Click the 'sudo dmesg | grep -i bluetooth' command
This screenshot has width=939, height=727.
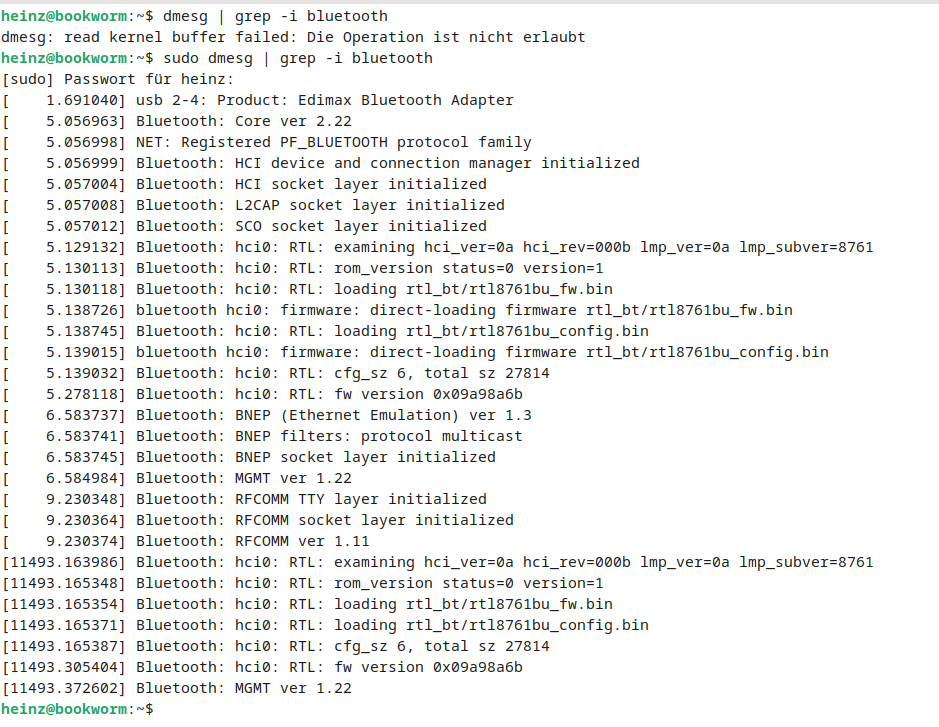pos(298,58)
